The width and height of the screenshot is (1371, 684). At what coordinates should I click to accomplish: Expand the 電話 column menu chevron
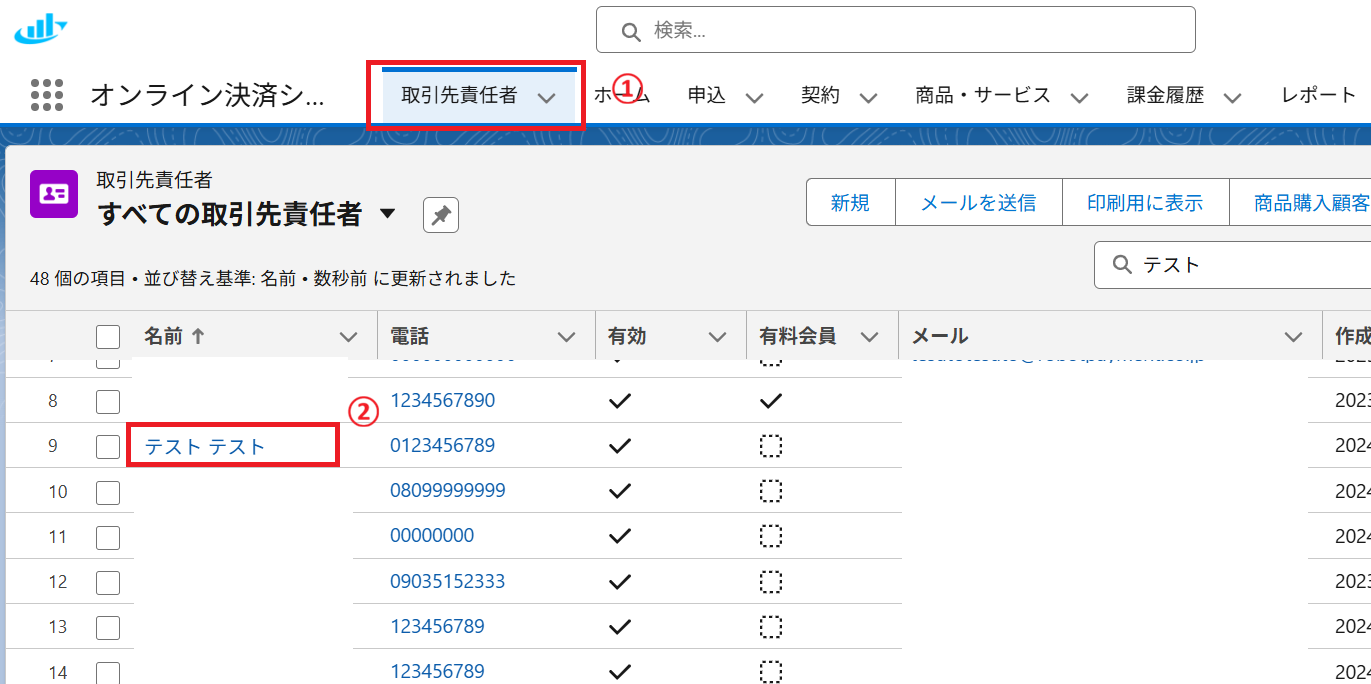pos(566,337)
